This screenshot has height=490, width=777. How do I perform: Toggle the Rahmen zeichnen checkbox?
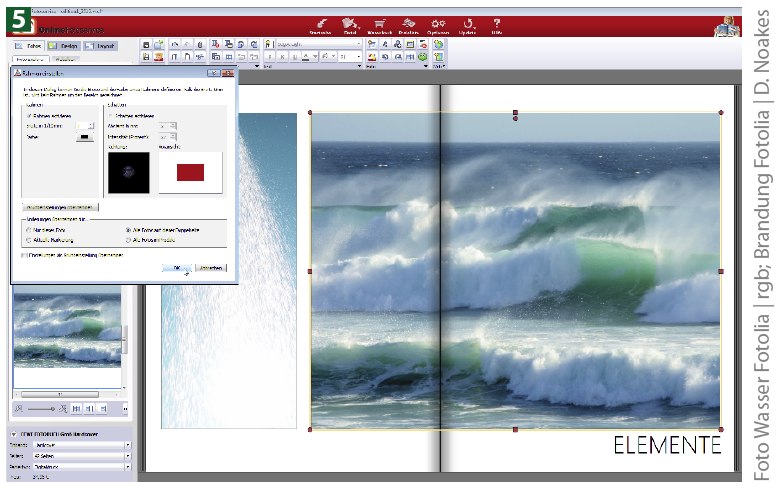29,115
